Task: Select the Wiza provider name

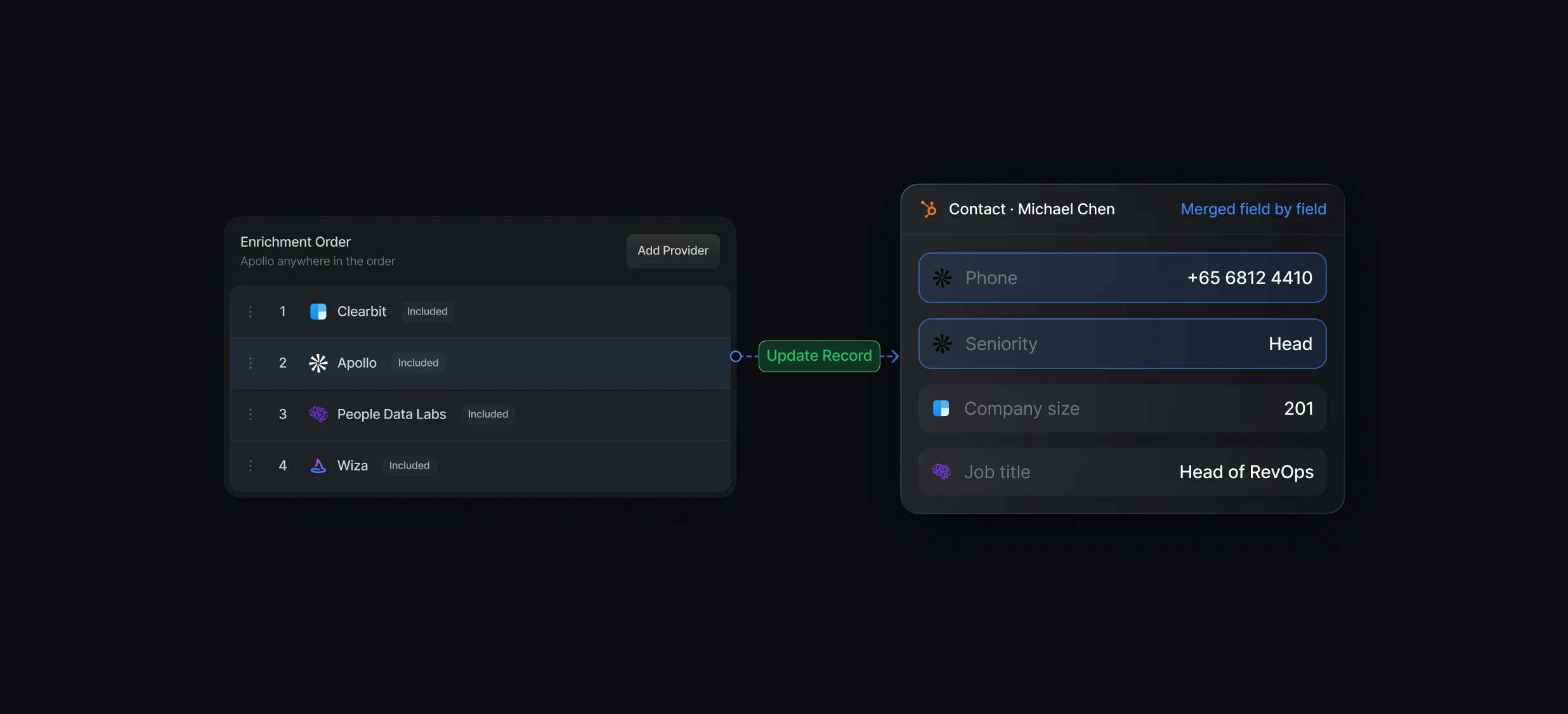Action: click(352, 465)
